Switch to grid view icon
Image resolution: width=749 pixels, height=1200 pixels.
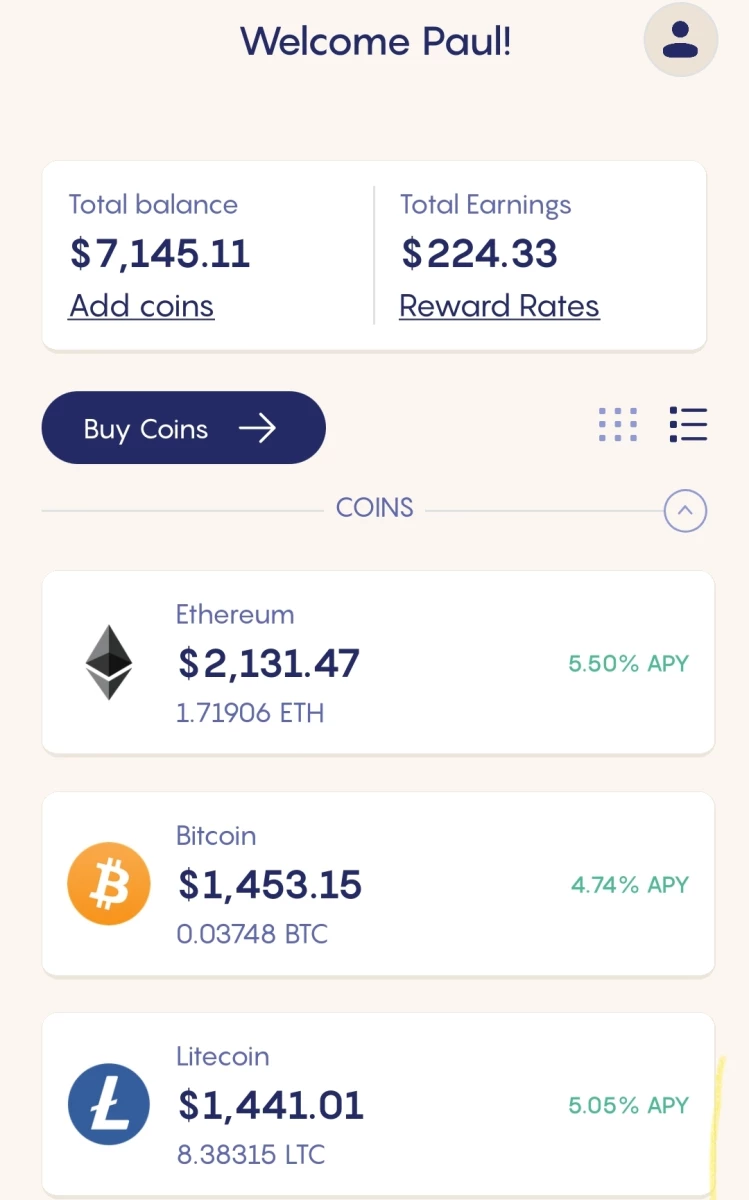[618, 425]
